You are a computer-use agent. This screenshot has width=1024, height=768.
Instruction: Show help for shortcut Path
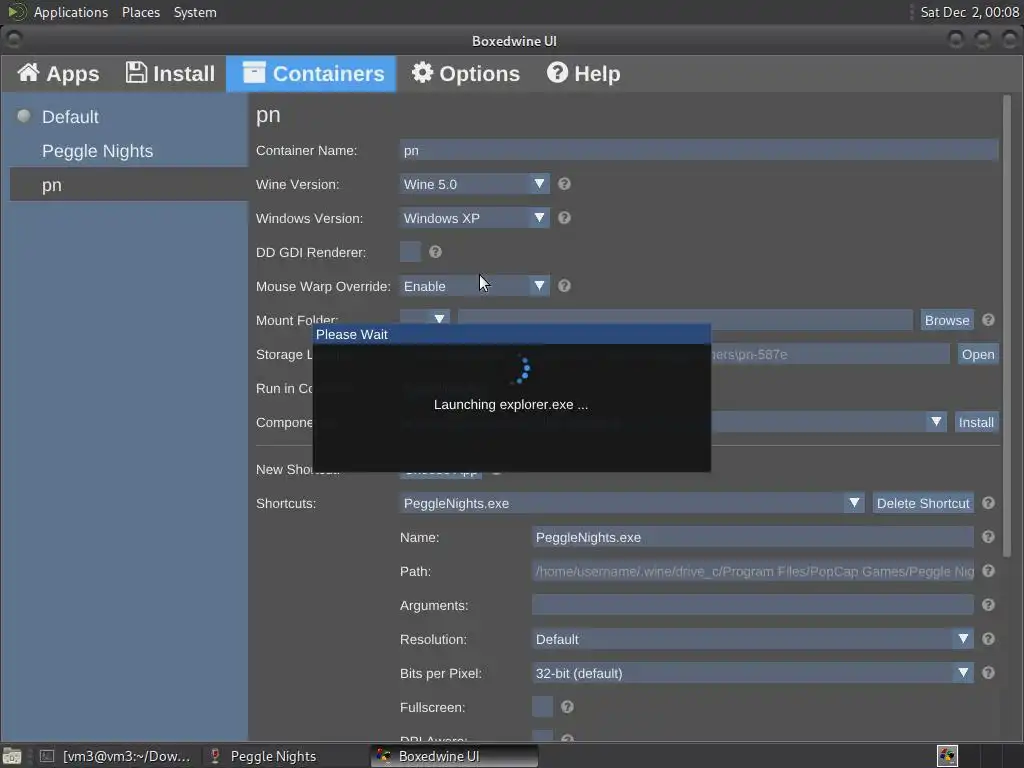tap(988, 571)
